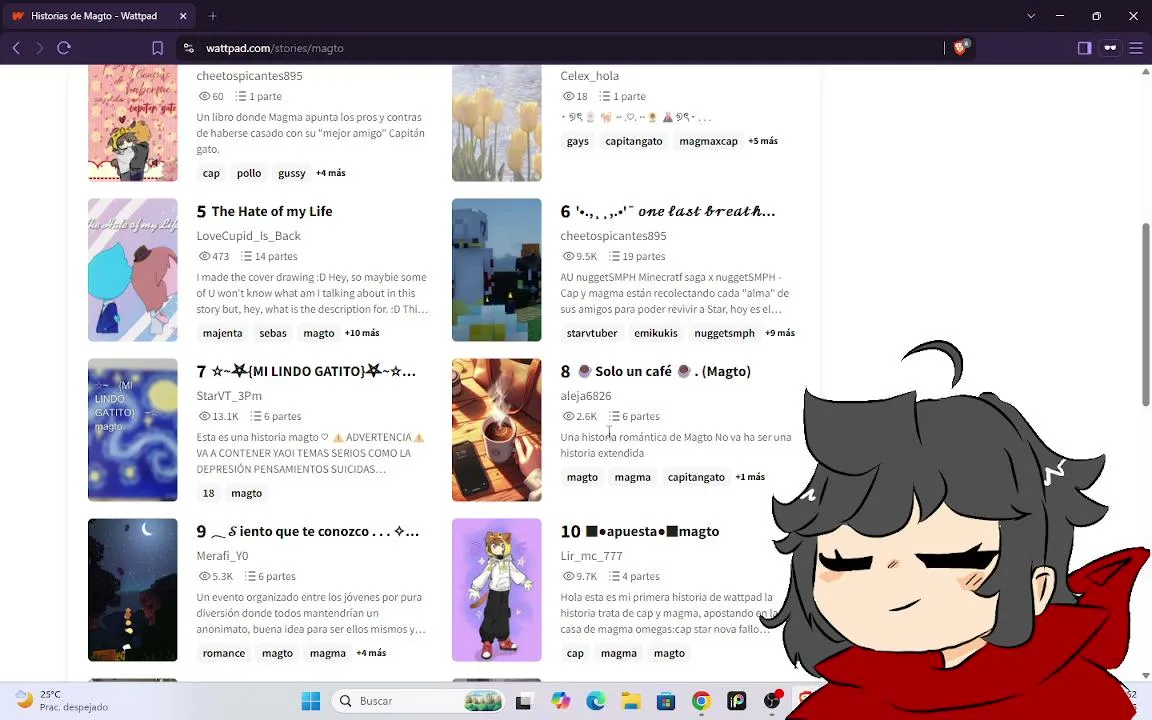
Task: Open the Brave Shields lion icon
Action: point(960,48)
